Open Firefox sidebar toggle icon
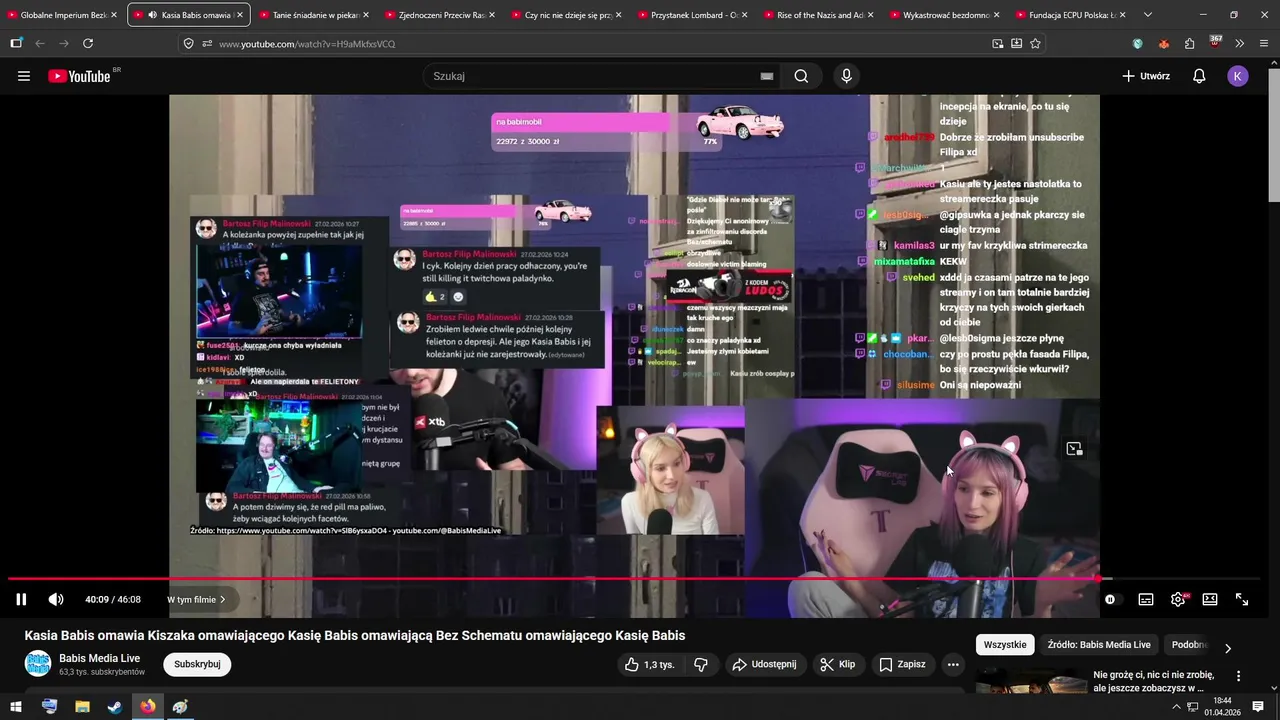The image size is (1280, 720). pyautogui.click(x=16, y=44)
